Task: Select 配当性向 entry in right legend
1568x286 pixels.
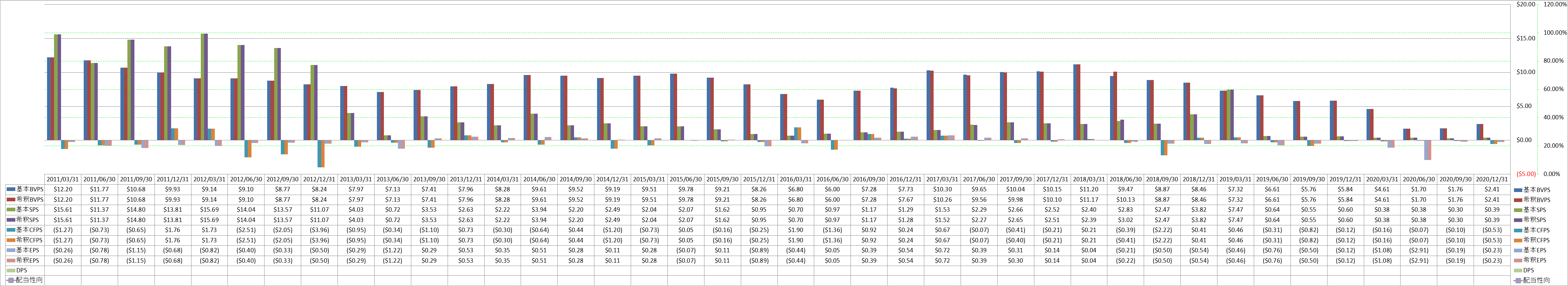Action: tap(1532, 281)
